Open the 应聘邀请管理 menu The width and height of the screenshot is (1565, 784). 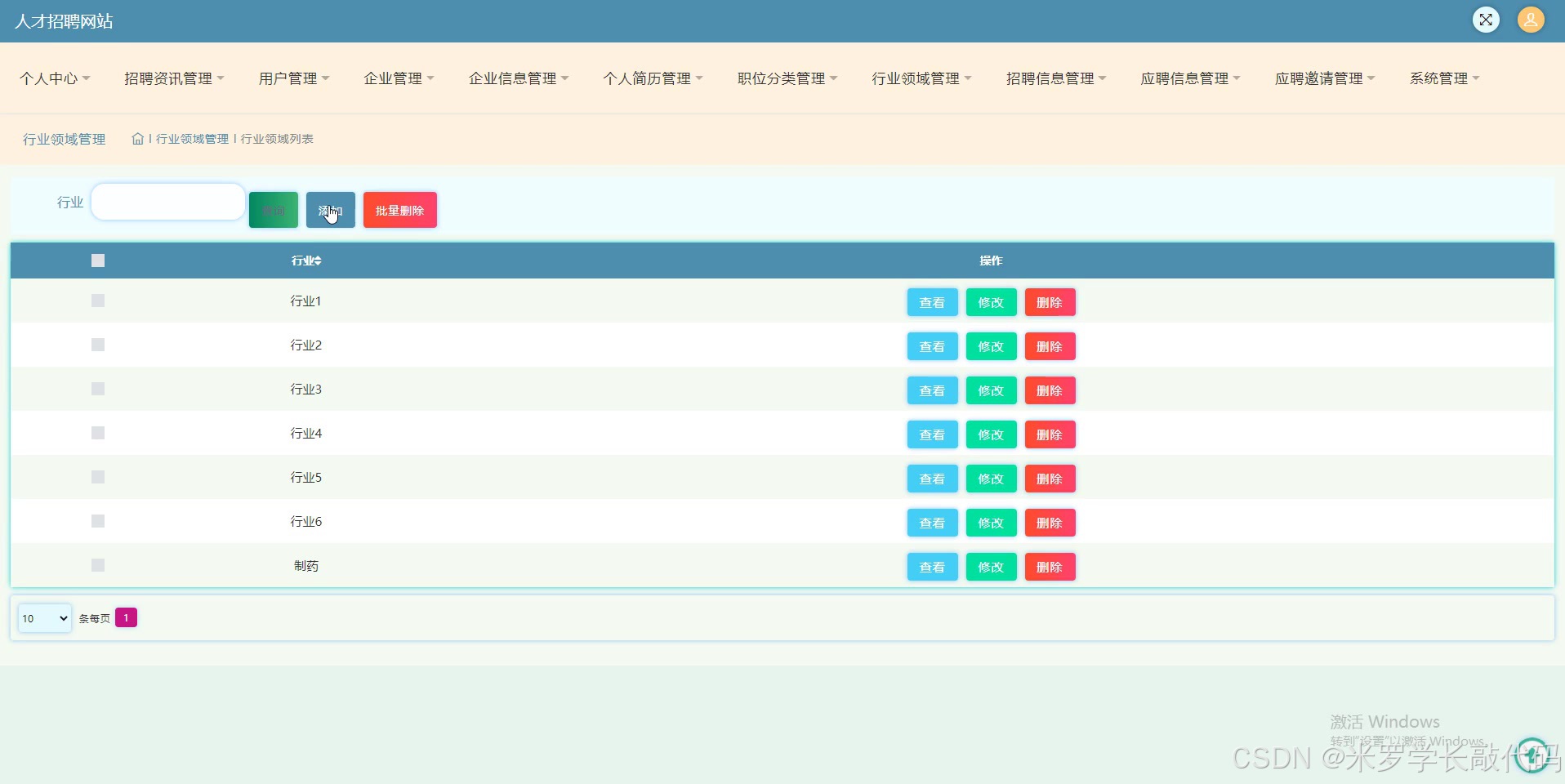[x=1325, y=78]
